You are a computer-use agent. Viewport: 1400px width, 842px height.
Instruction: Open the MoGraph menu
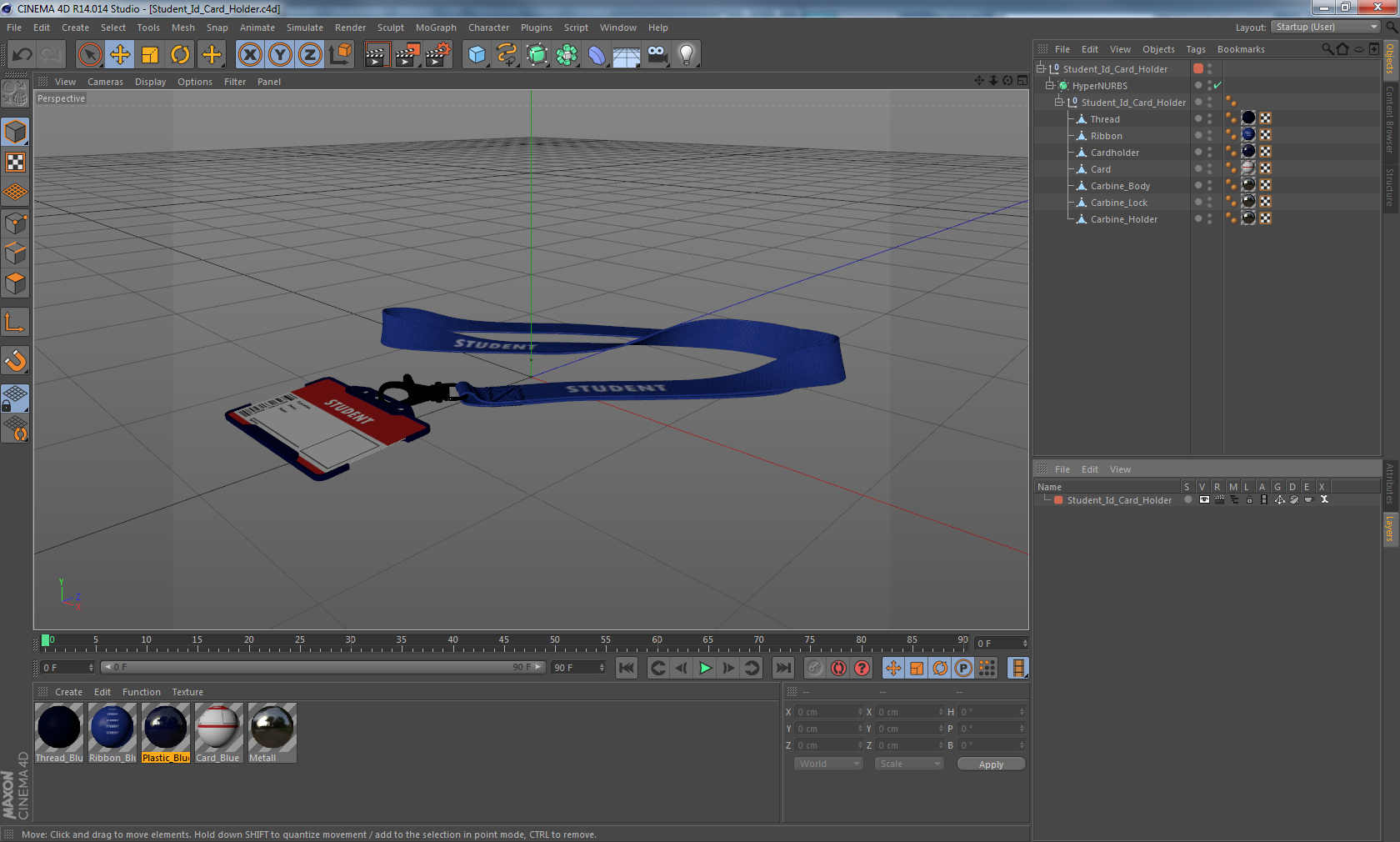(436, 28)
